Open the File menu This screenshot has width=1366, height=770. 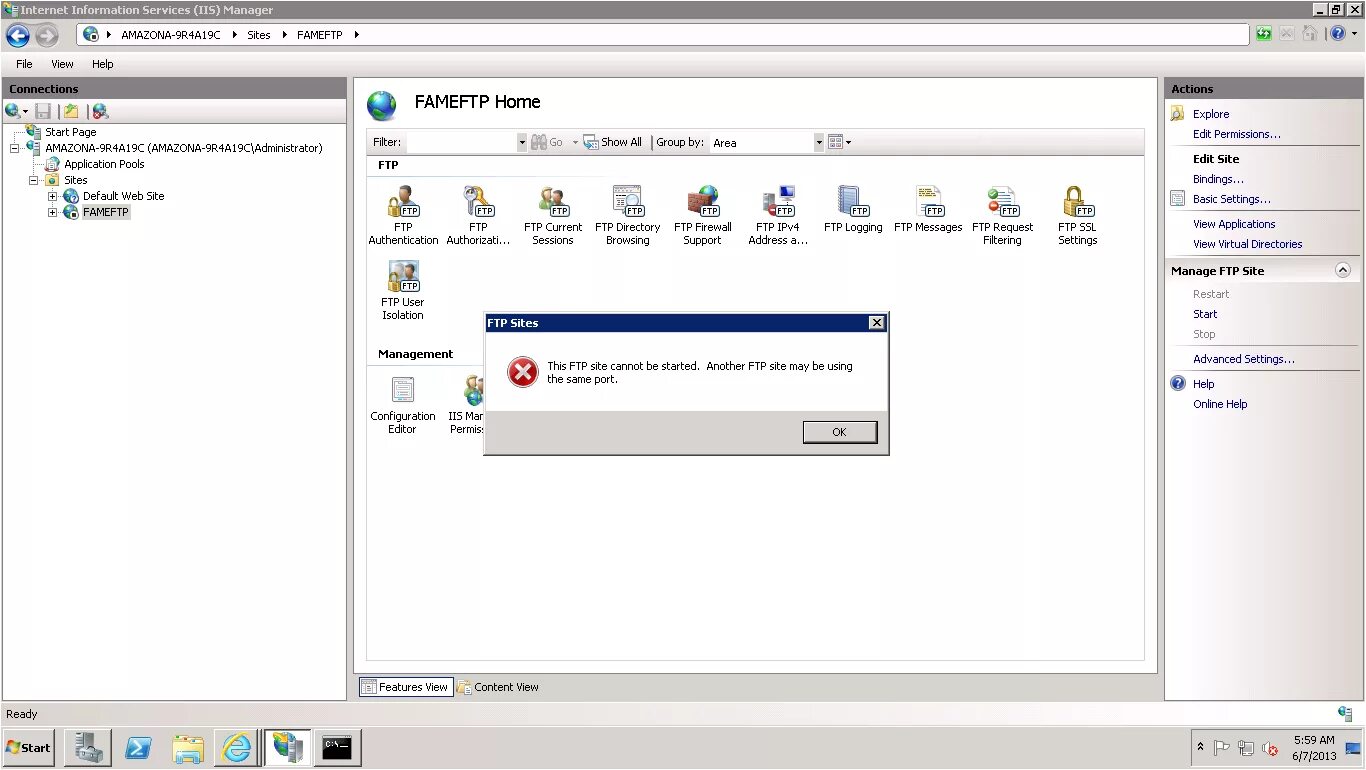pos(24,64)
